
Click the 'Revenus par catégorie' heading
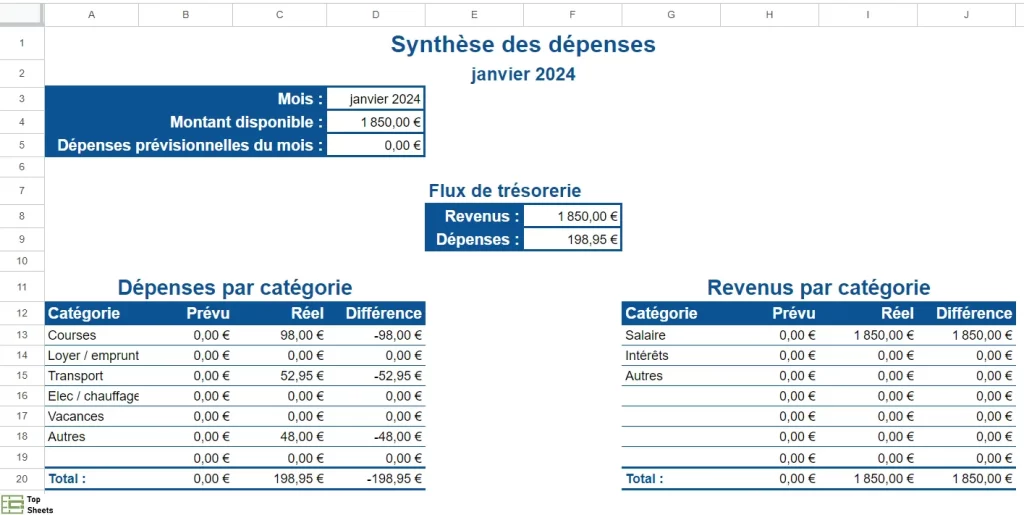pos(819,287)
